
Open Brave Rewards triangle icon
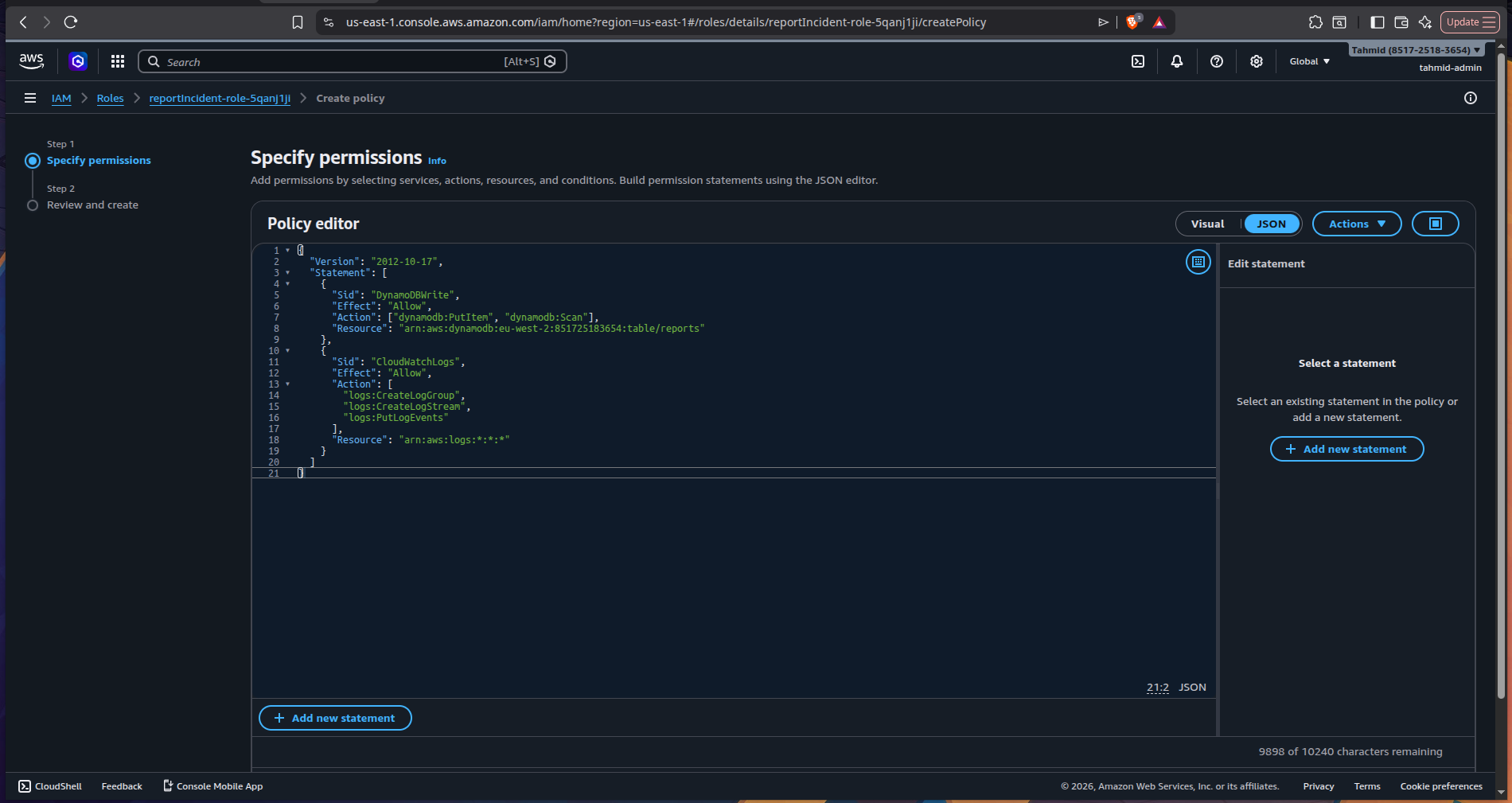pyautogui.click(x=1159, y=22)
